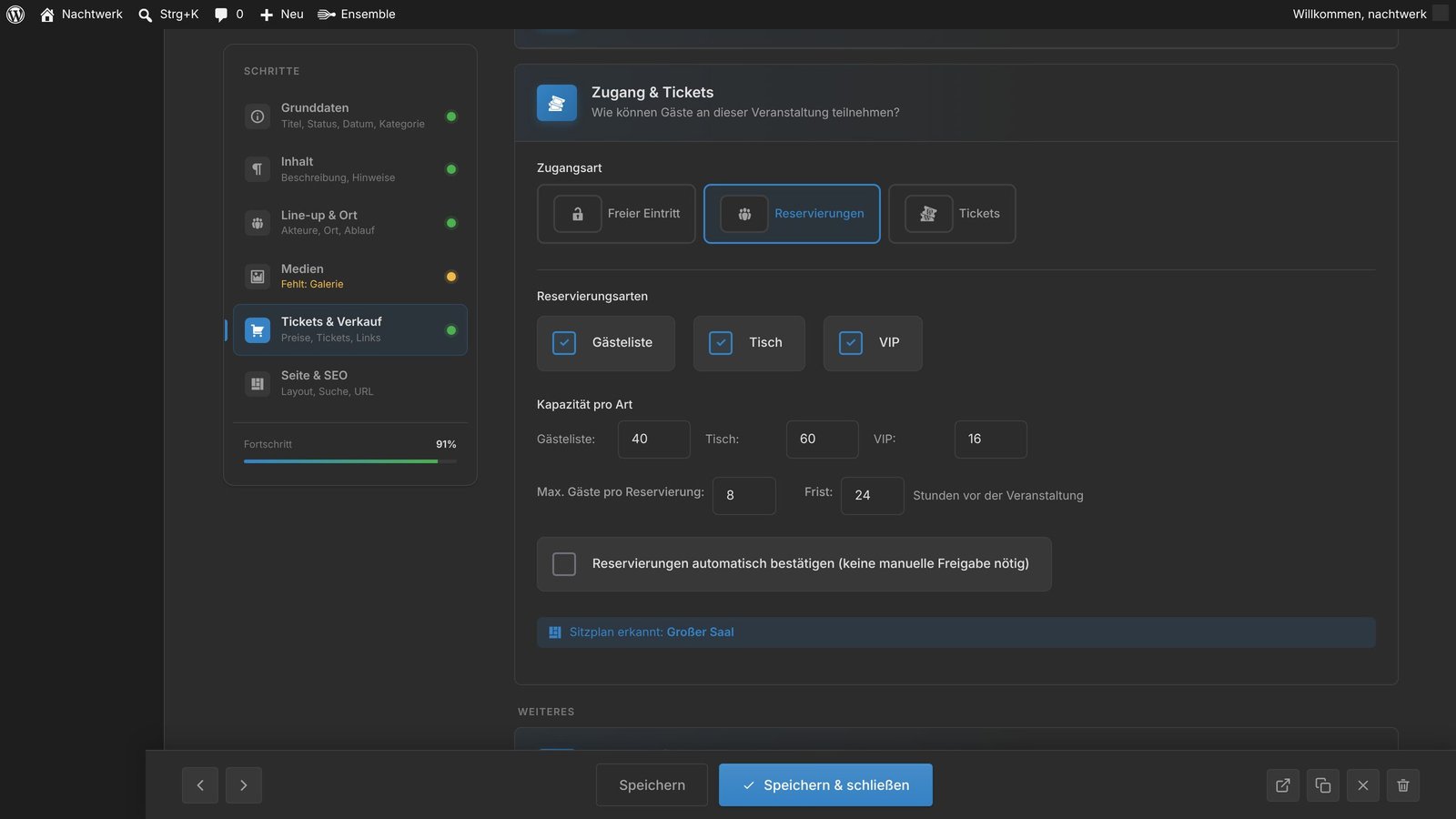
Task: Click Speichern & schließen button
Action: click(825, 785)
